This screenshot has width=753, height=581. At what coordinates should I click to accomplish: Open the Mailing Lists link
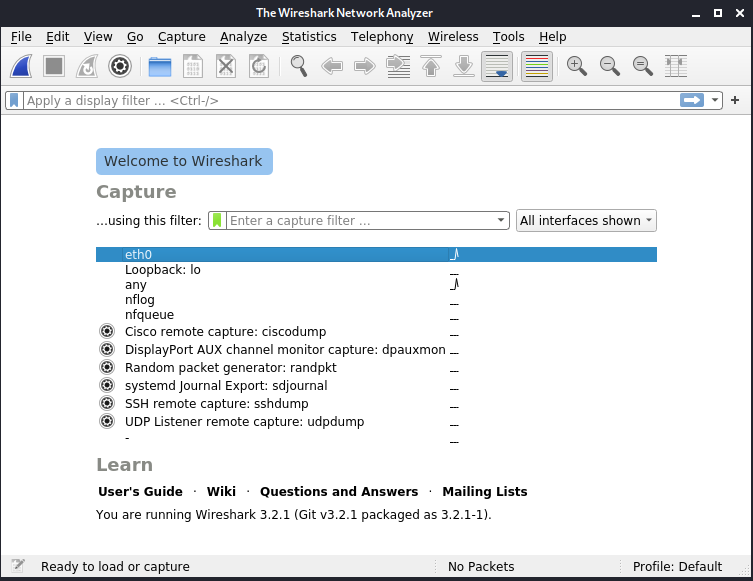point(484,492)
